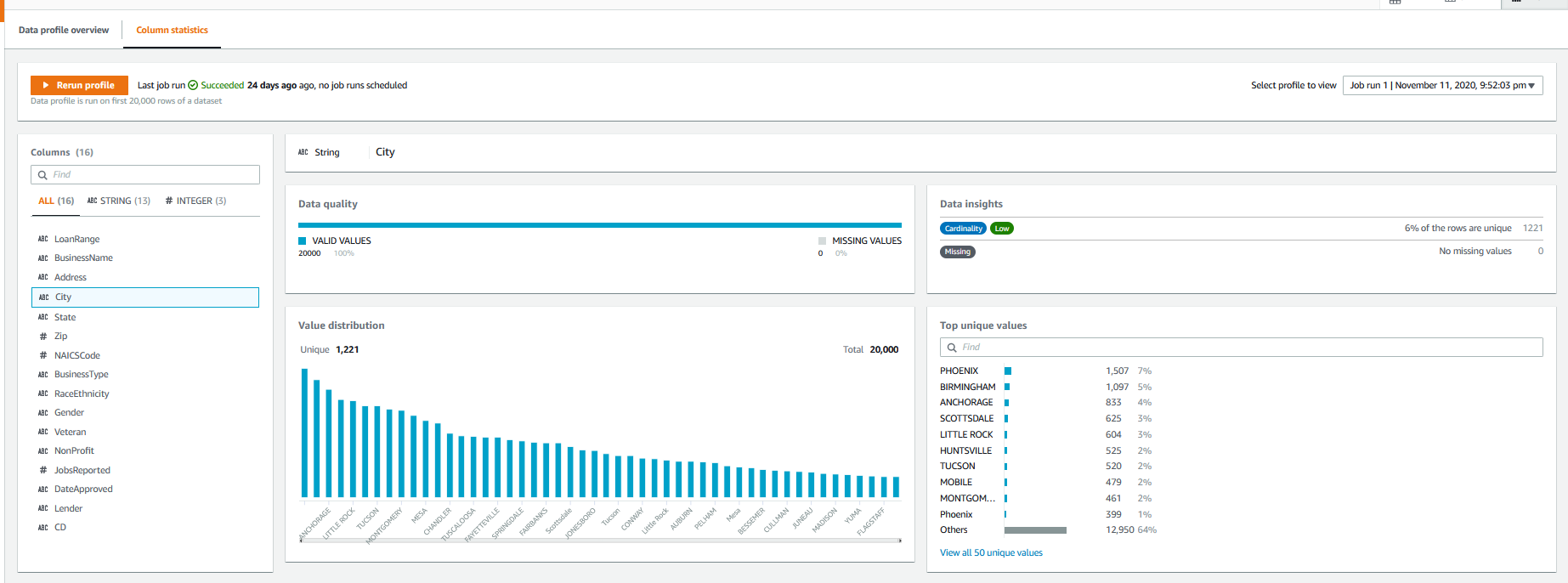Click the hash icon next to NAICSCode
The height and width of the screenshot is (583, 1568).
43,355
